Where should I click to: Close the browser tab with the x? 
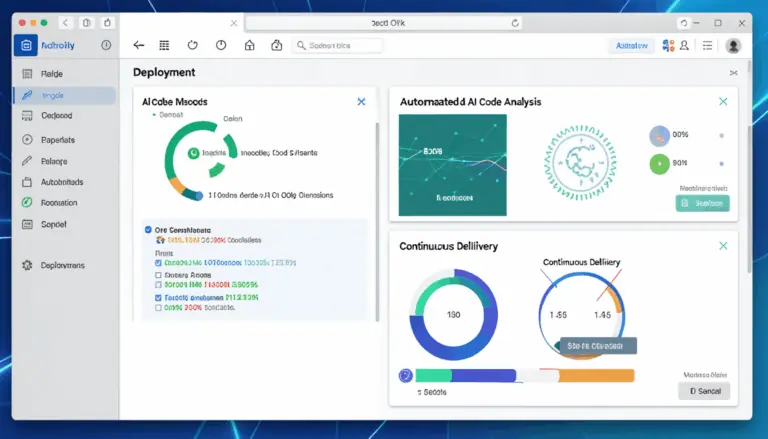(x=234, y=23)
